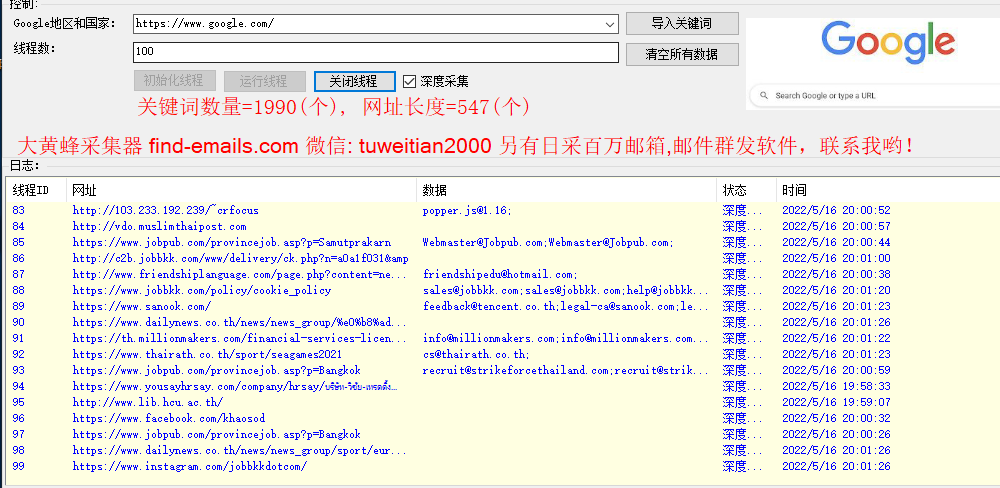Click thread ID 99 cell
The width and height of the screenshot is (1000, 488).
click(18, 466)
